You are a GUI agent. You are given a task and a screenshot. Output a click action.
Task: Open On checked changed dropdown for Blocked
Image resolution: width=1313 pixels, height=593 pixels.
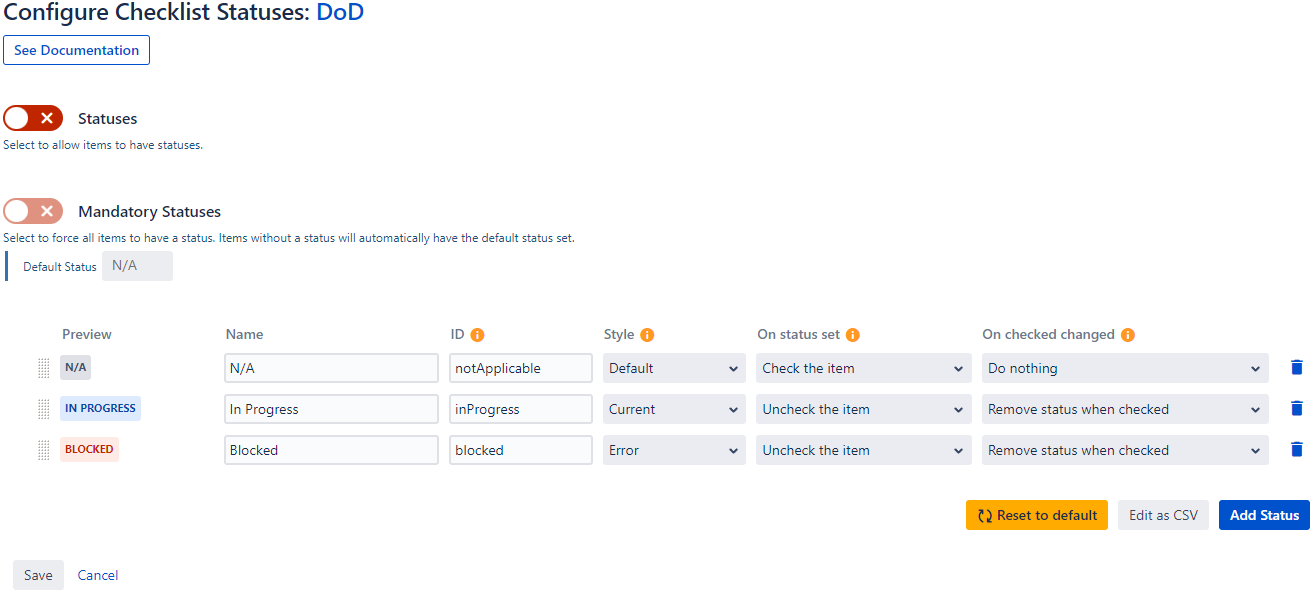tap(1125, 450)
